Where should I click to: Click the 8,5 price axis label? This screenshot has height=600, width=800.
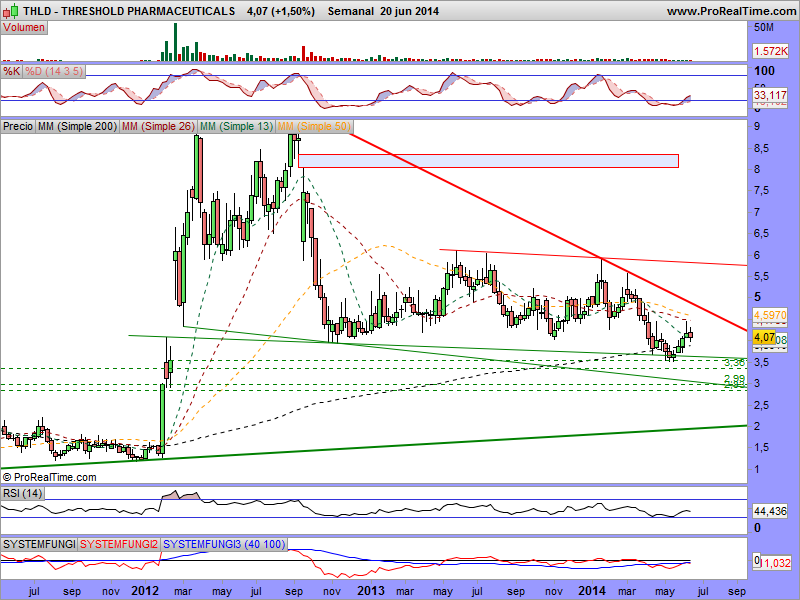[x=762, y=148]
